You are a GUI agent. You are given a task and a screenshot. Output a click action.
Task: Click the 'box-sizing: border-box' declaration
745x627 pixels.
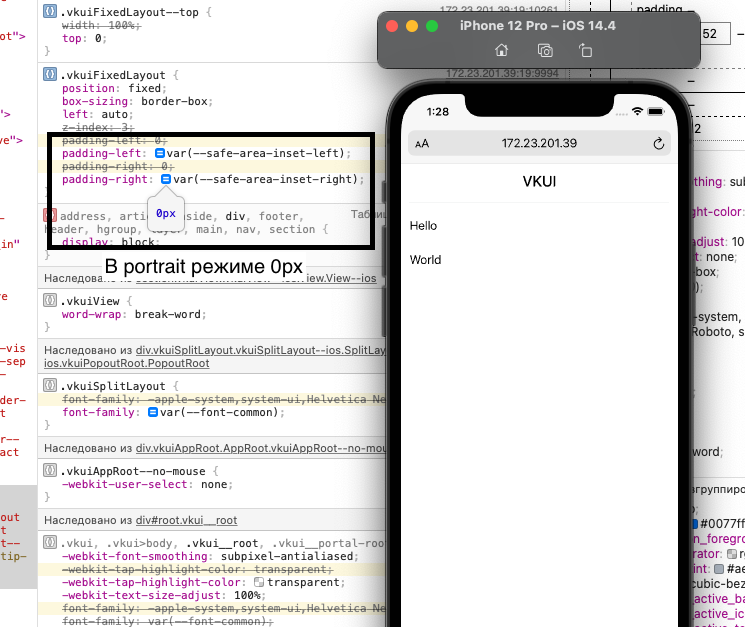(137, 101)
